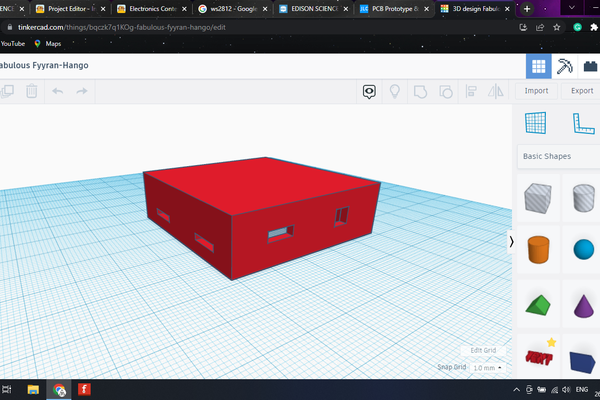Open the Maps bookmark

(x=48, y=44)
